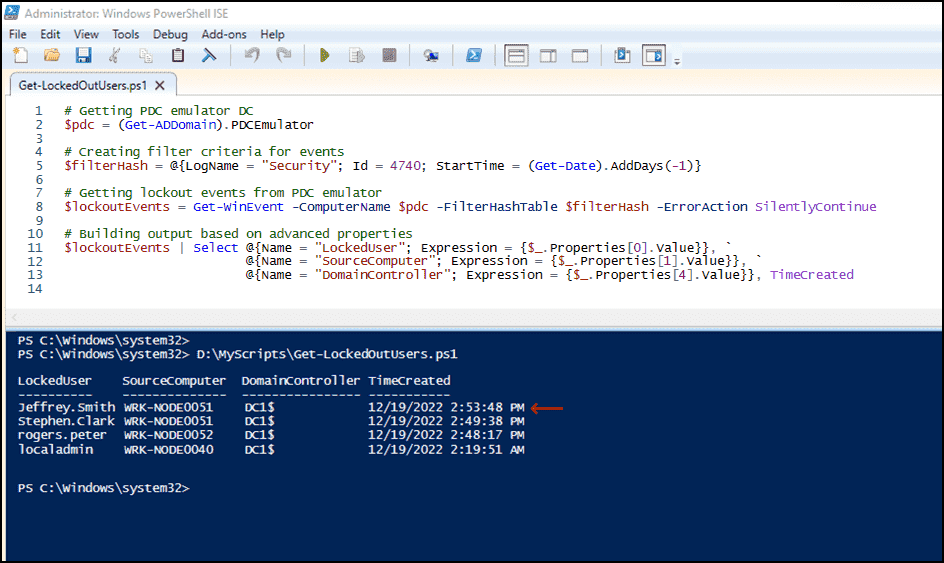The image size is (944, 563).
Task: Stop operation using the square icon
Action: tap(390, 56)
